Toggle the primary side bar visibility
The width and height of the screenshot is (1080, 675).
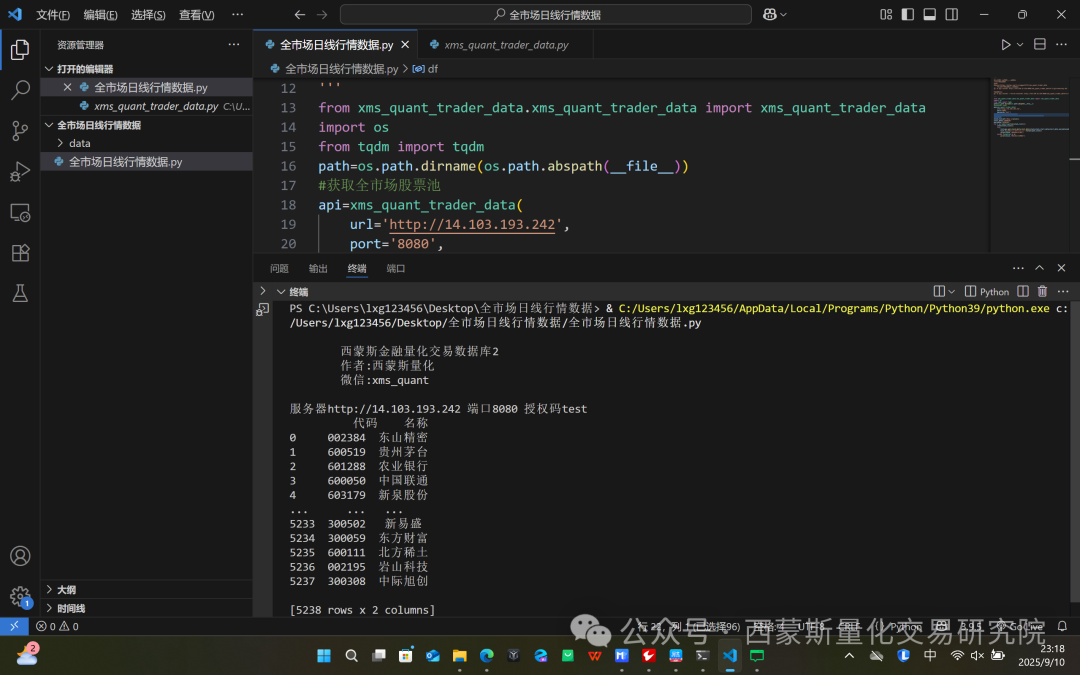click(908, 14)
